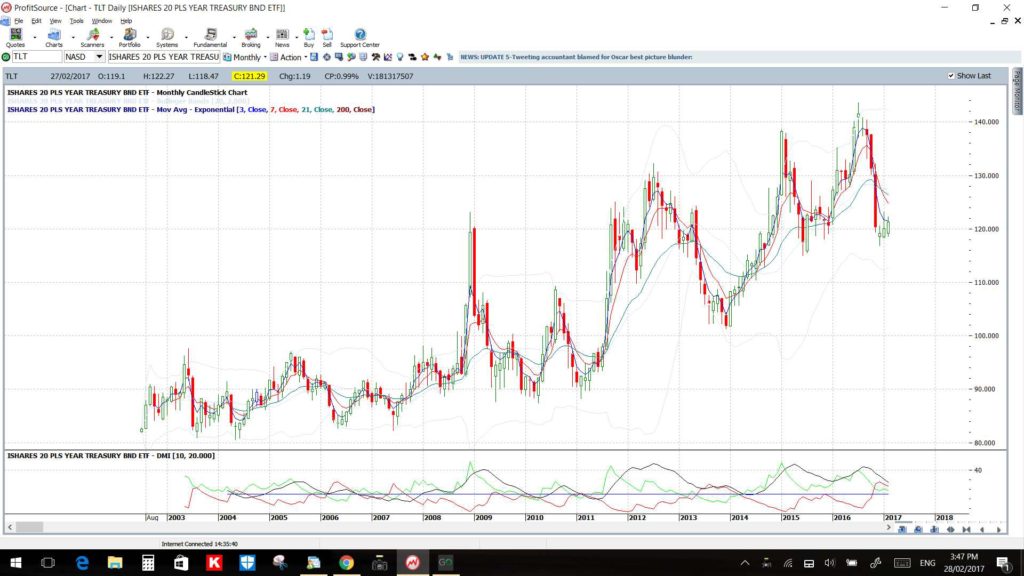The width and height of the screenshot is (1024, 576).
Task: Open the Broking tool
Action: [x=251, y=39]
